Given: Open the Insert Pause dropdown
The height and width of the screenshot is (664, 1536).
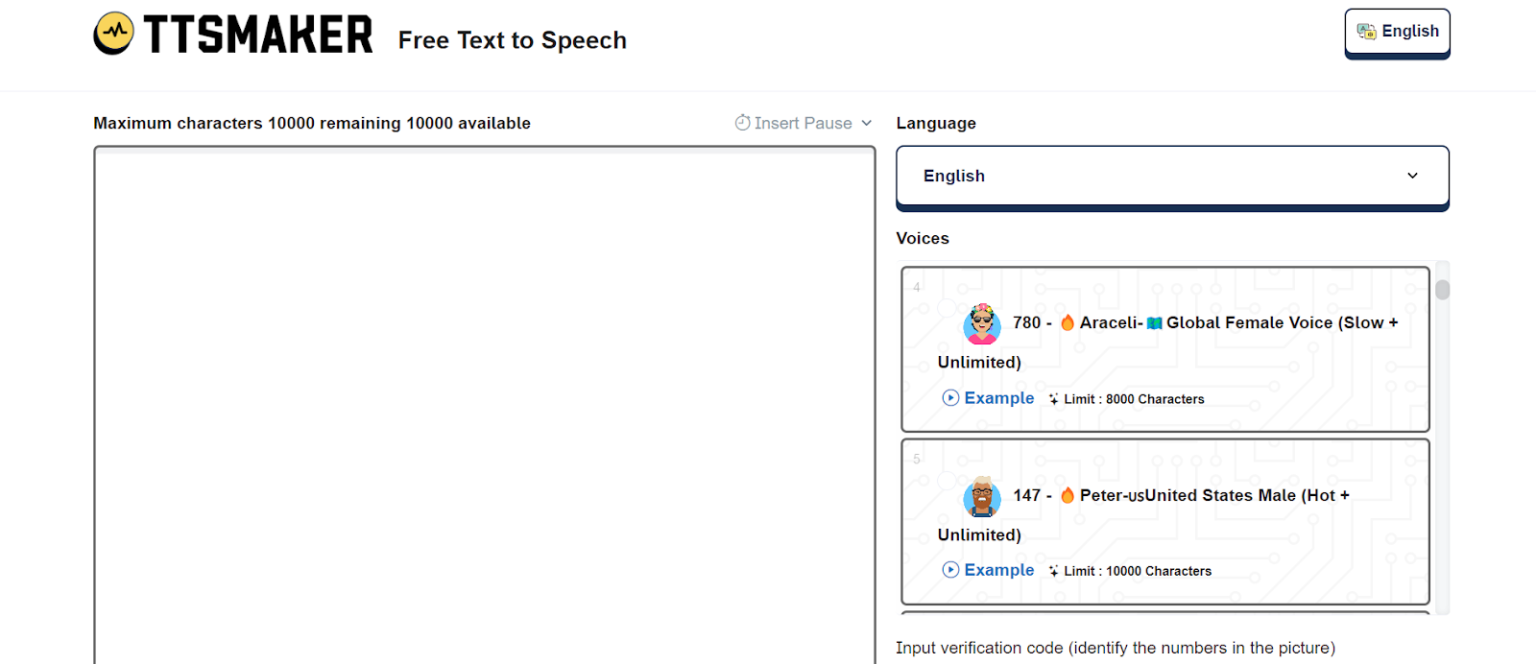Looking at the screenshot, I should tap(803, 122).
